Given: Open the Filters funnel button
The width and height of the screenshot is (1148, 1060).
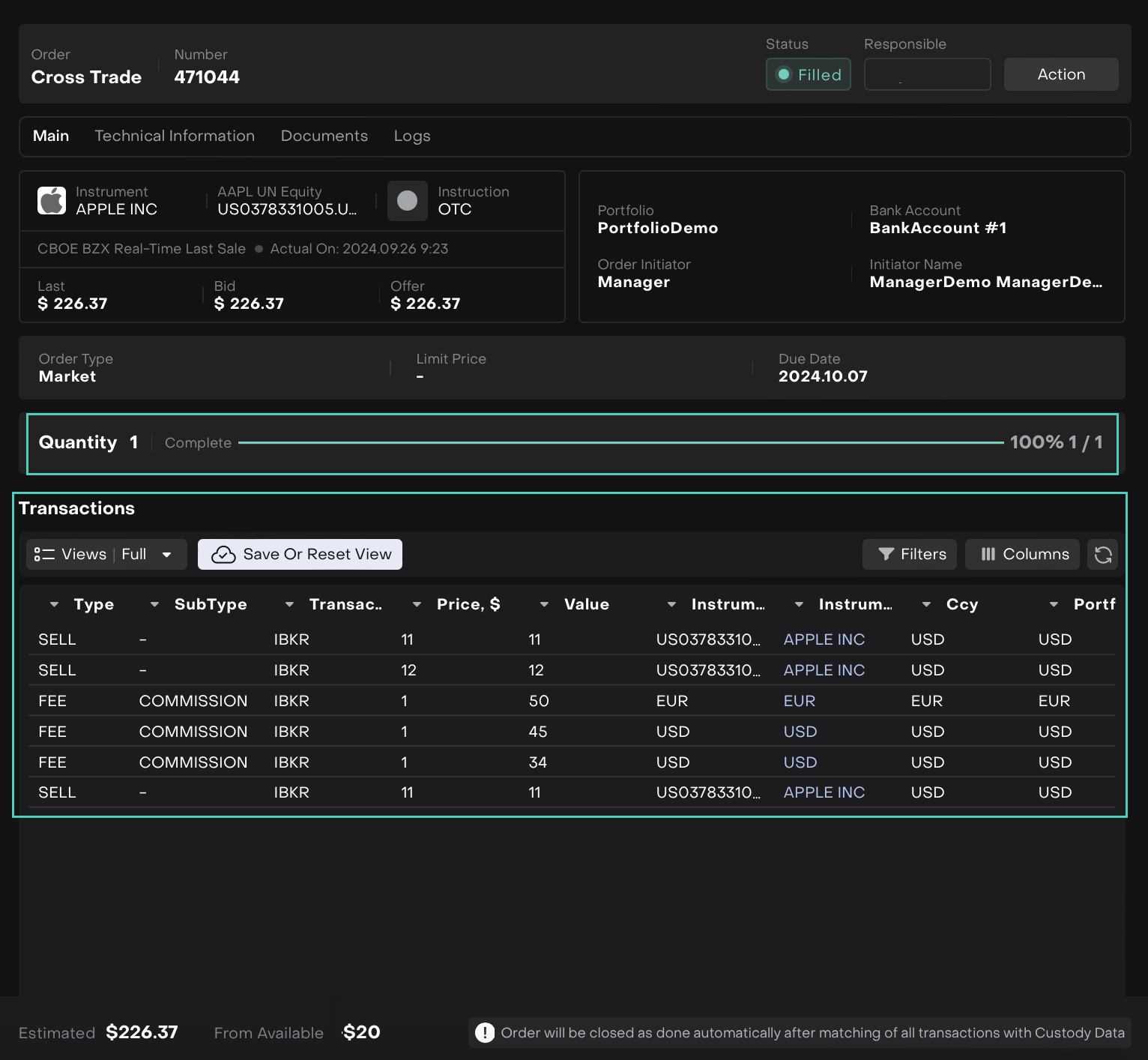Looking at the screenshot, I should (x=909, y=555).
